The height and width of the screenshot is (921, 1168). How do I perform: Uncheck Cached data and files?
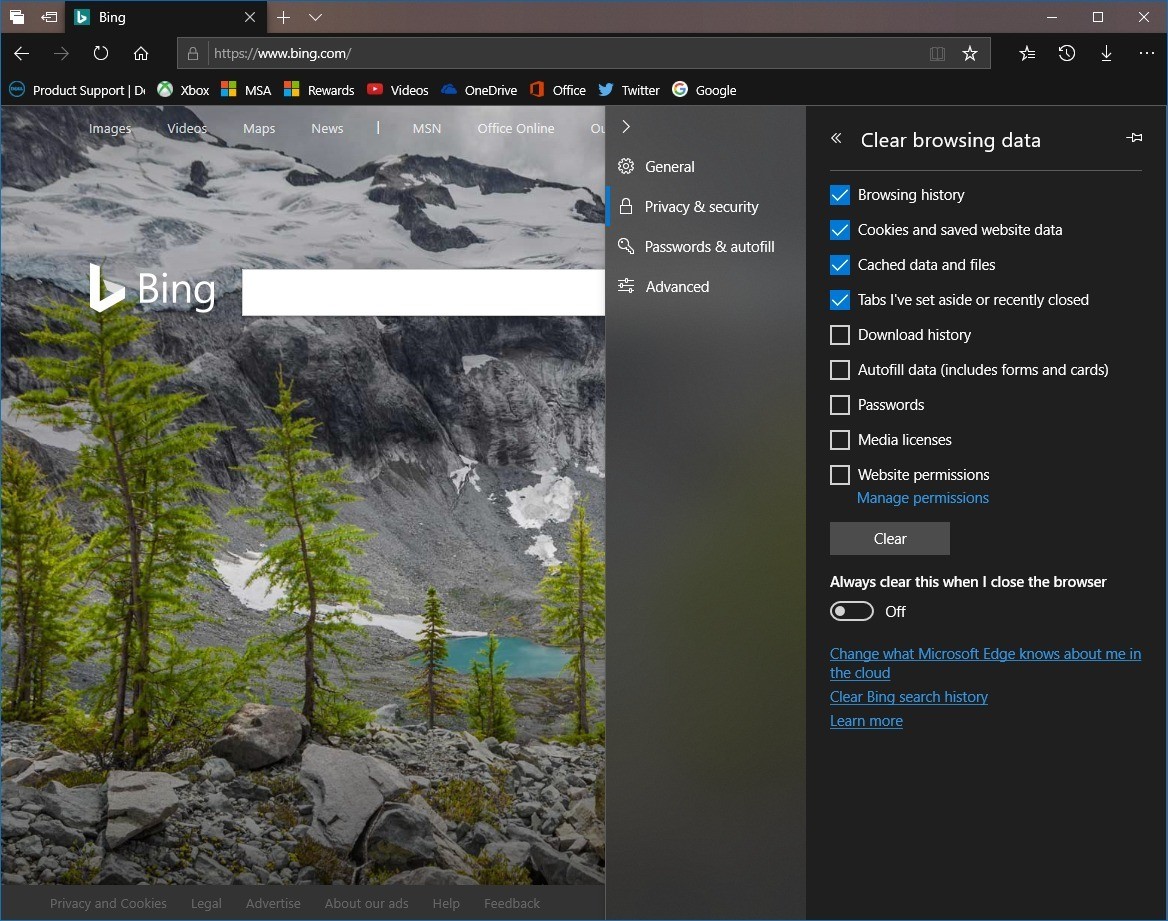[840, 265]
